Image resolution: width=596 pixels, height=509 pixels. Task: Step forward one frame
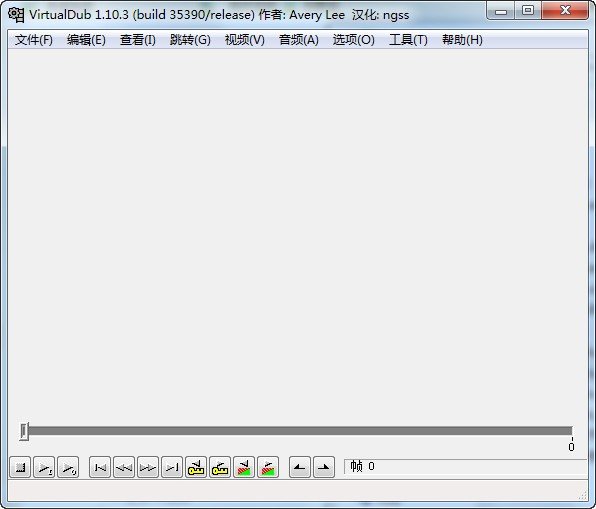(148, 467)
